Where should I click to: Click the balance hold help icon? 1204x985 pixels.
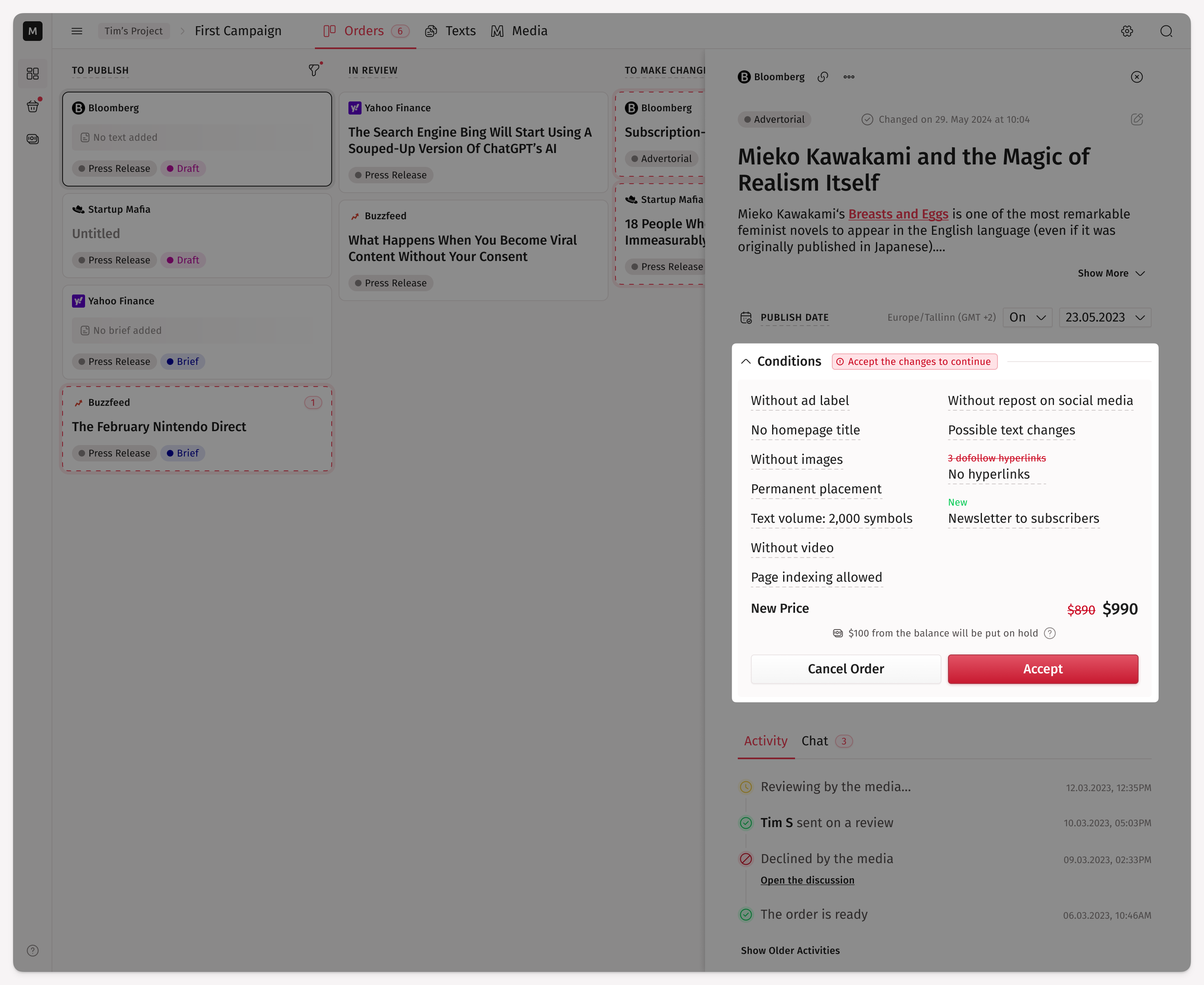click(1050, 633)
